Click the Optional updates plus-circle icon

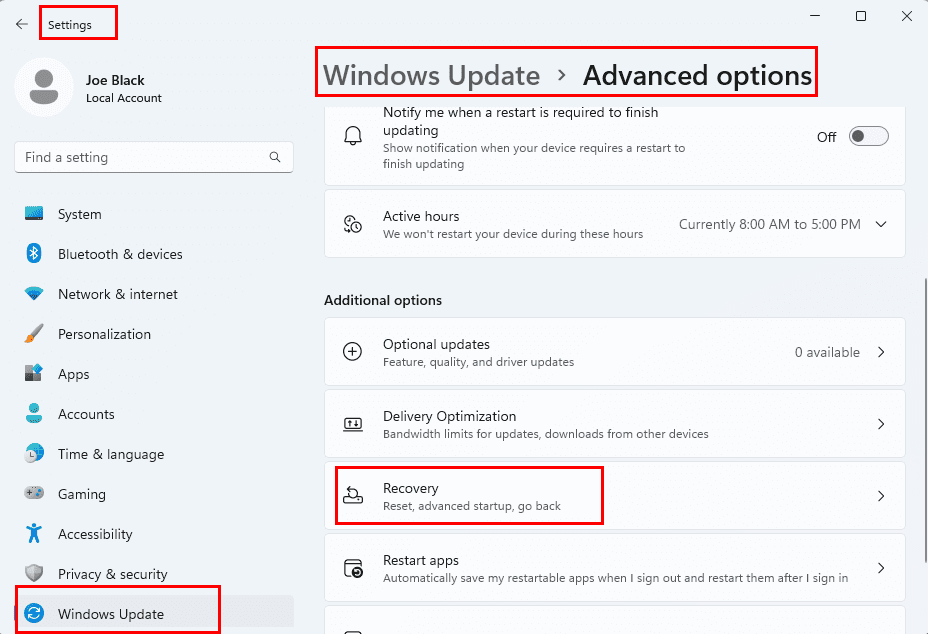353,352
